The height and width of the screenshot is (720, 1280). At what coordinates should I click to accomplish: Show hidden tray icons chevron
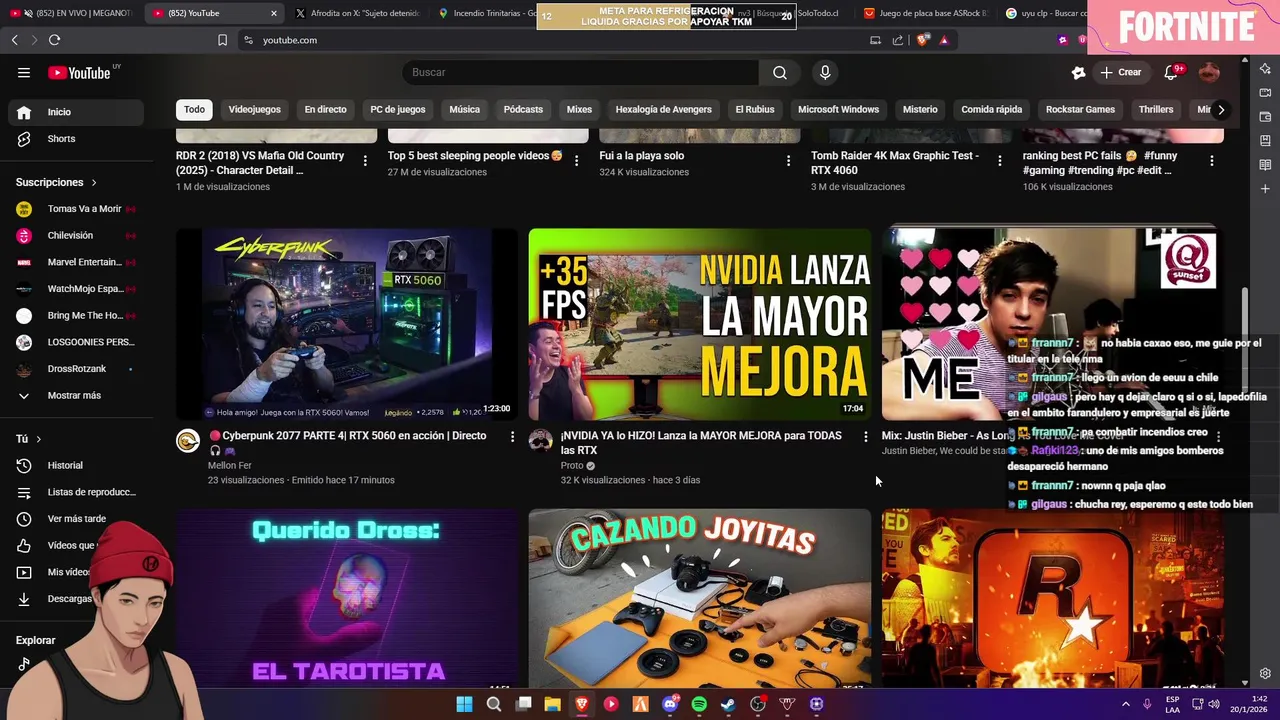[1125, 704]
